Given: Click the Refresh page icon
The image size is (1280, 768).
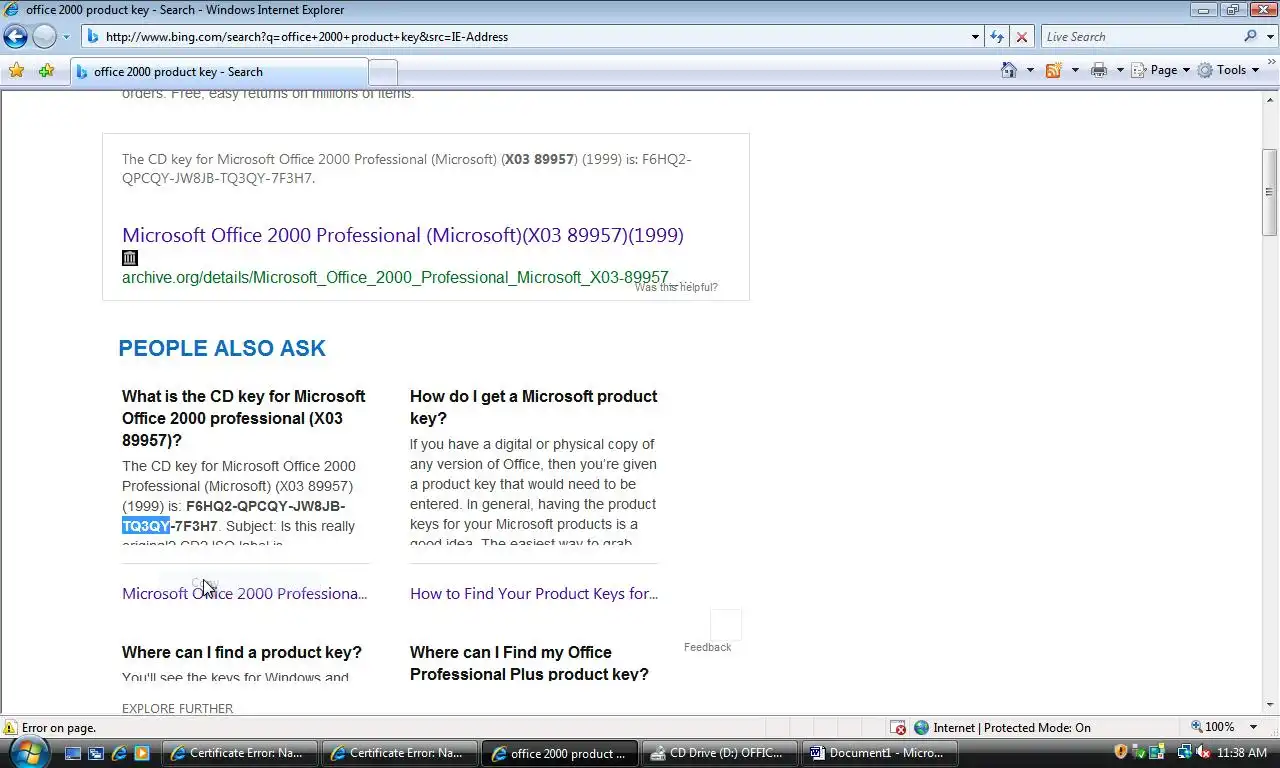Looking at the screenshot, I should coord(997,37).
